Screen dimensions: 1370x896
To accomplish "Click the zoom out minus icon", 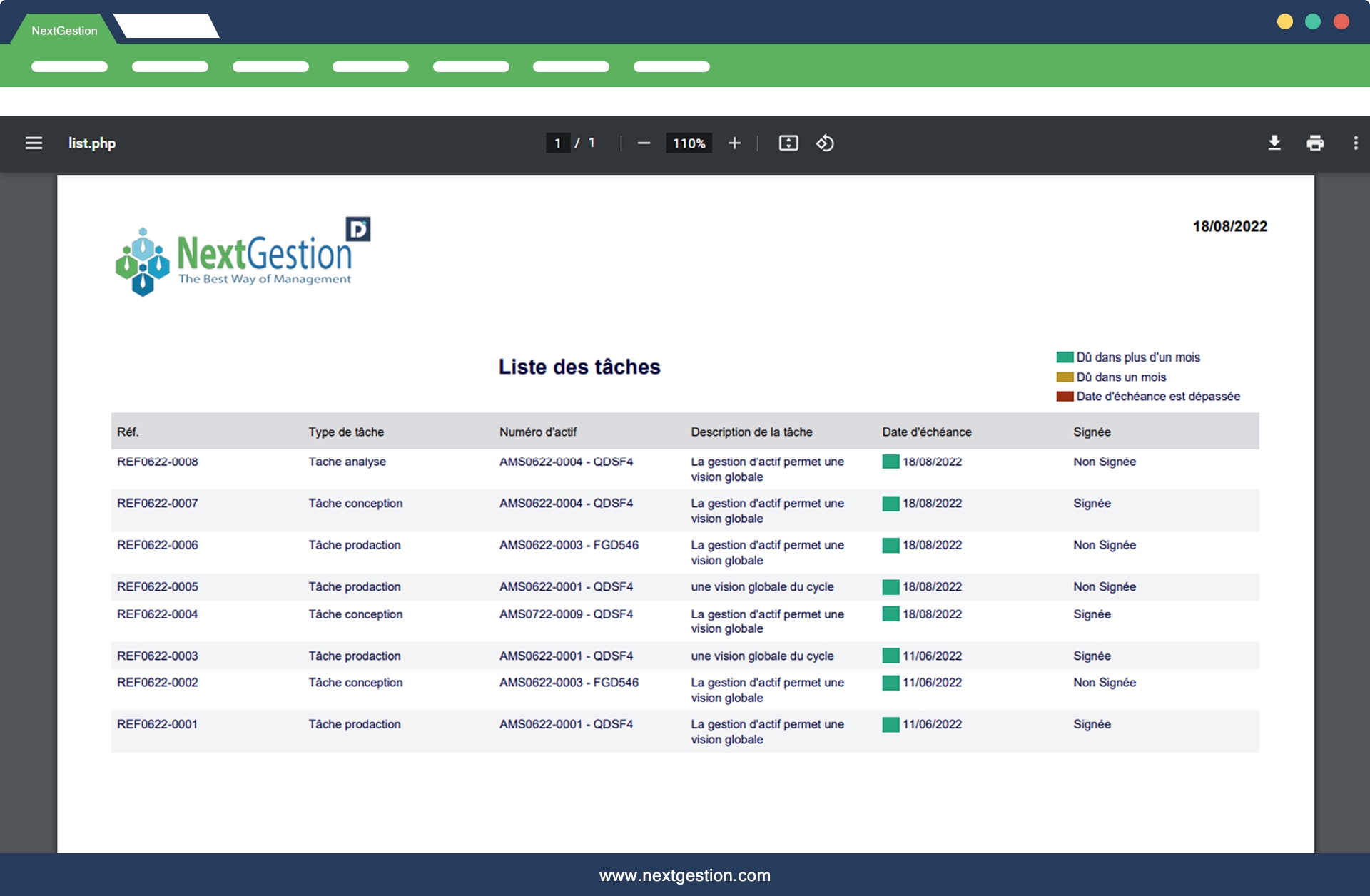I will (x=644, y=143).
